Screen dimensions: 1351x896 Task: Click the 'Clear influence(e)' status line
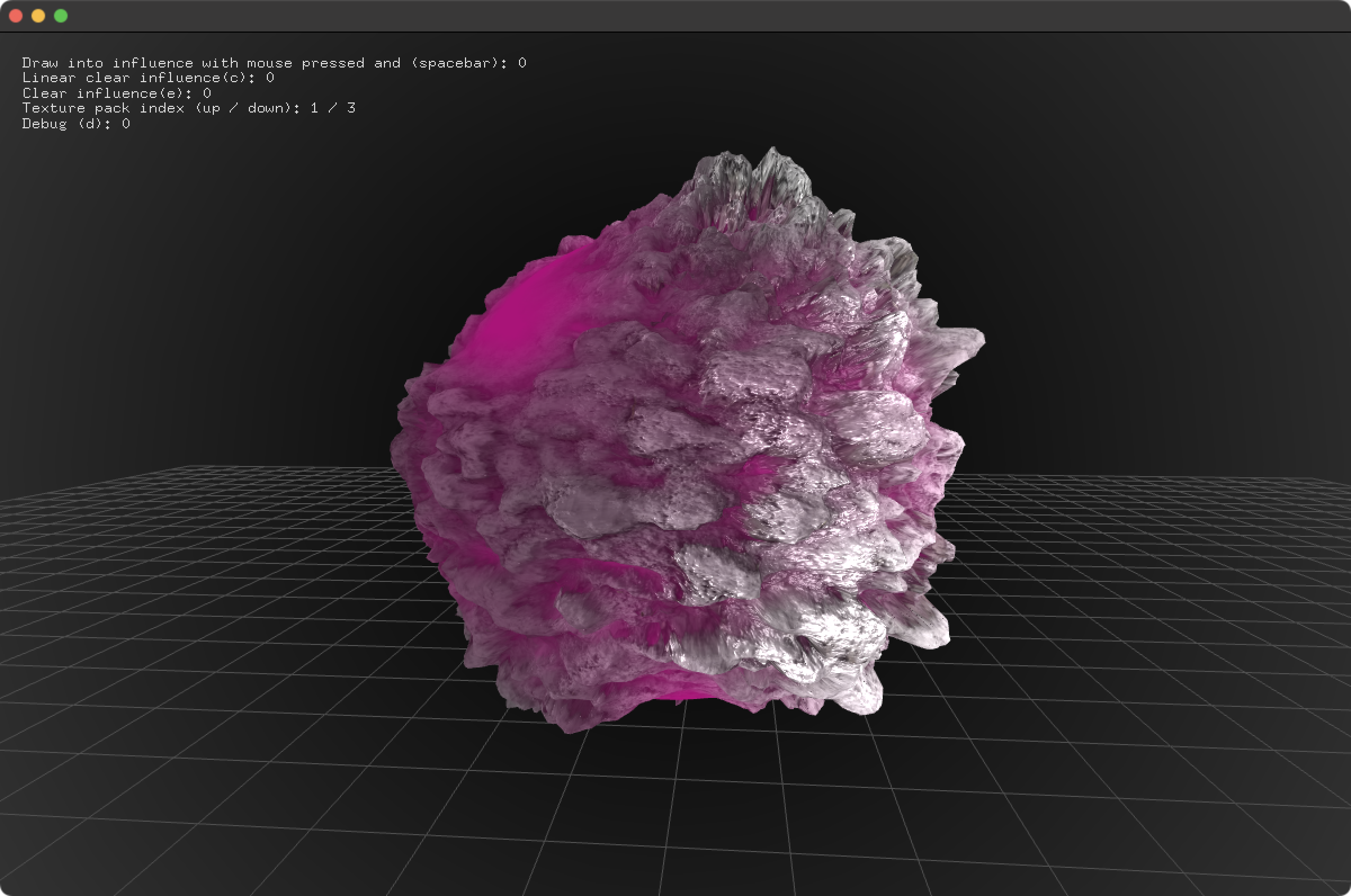coord(116,93)
